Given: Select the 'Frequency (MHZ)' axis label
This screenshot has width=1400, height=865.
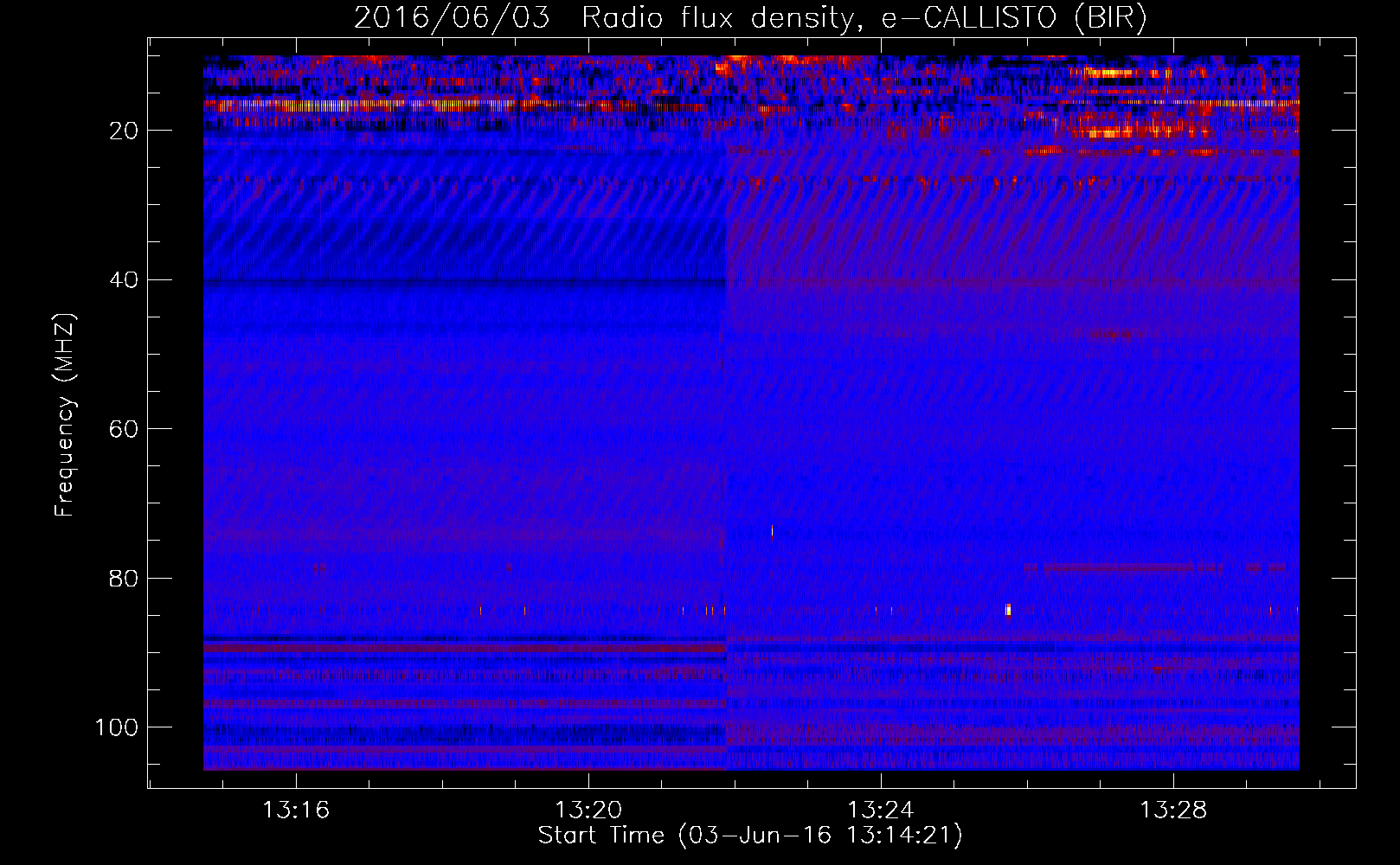Looking at the screenshot, I should tap(65, 415).
